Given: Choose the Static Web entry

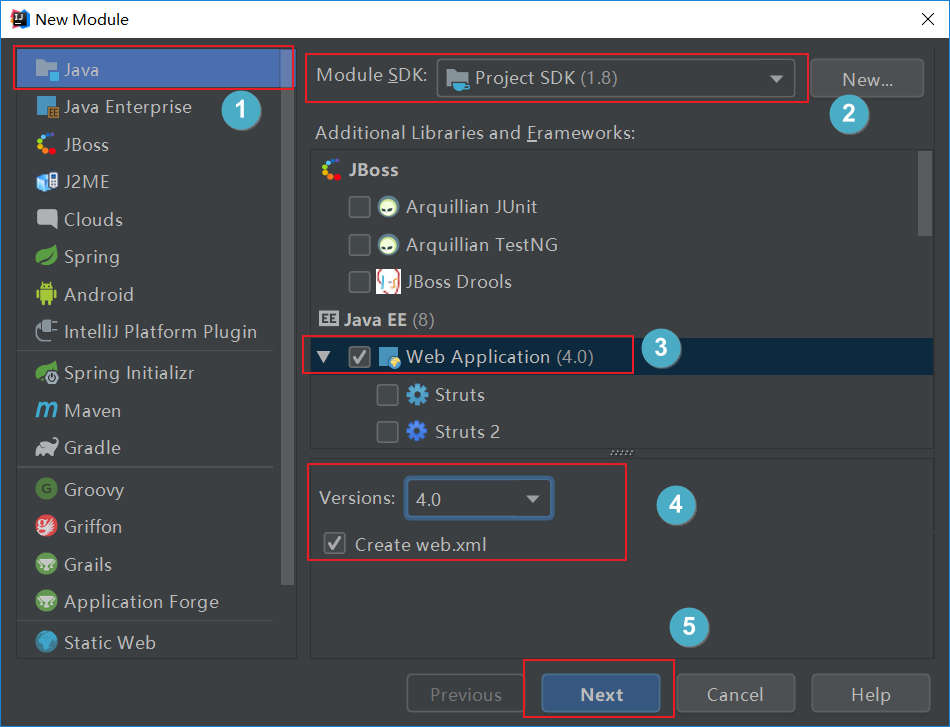Looking at the screenshot, I should 147,642.
